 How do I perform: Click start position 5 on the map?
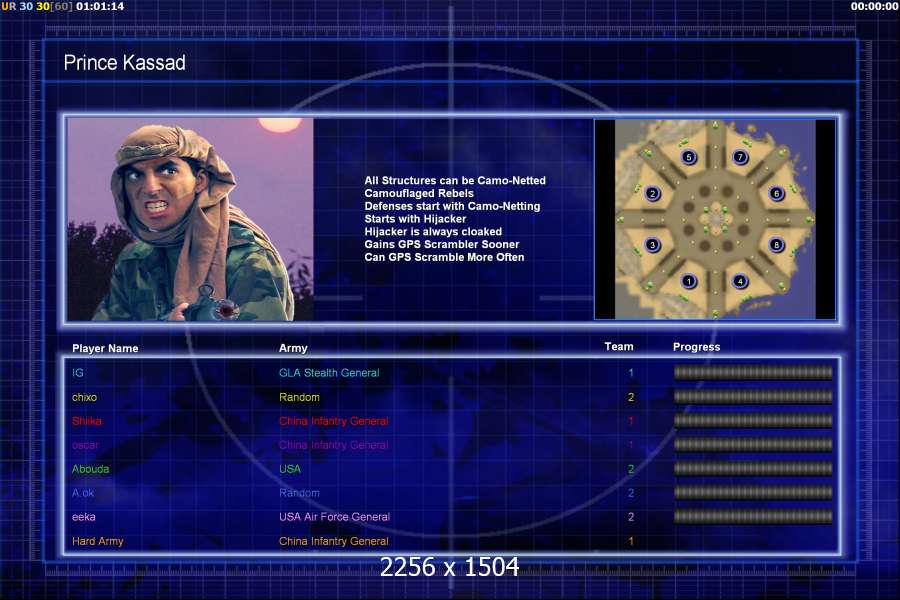tap(689, 157)
